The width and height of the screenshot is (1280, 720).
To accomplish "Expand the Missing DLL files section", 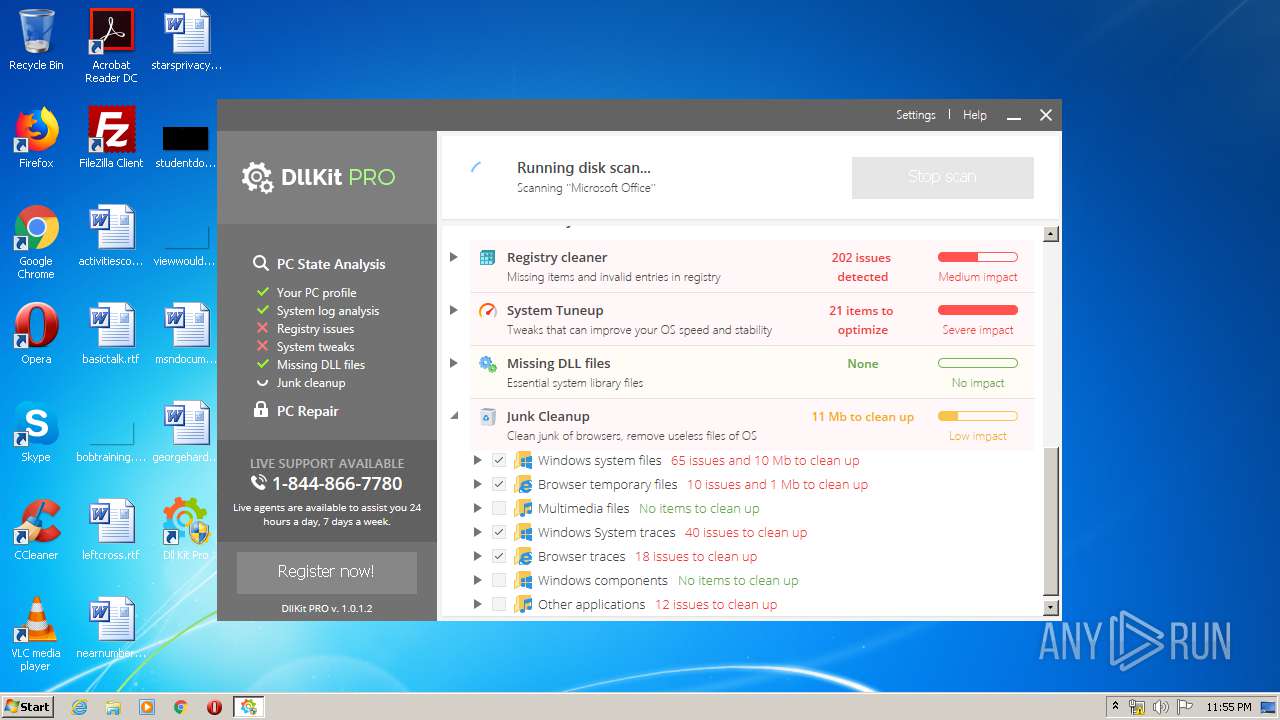I will (x=453, y=364).
